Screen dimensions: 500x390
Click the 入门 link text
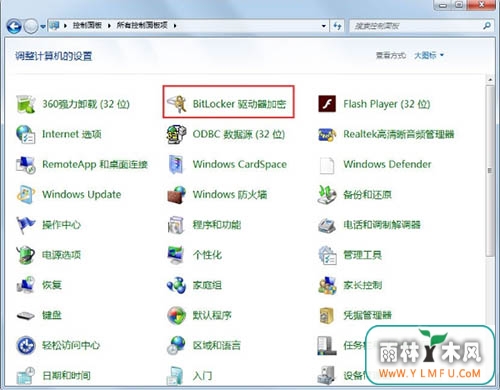click(x=202, y=376)
